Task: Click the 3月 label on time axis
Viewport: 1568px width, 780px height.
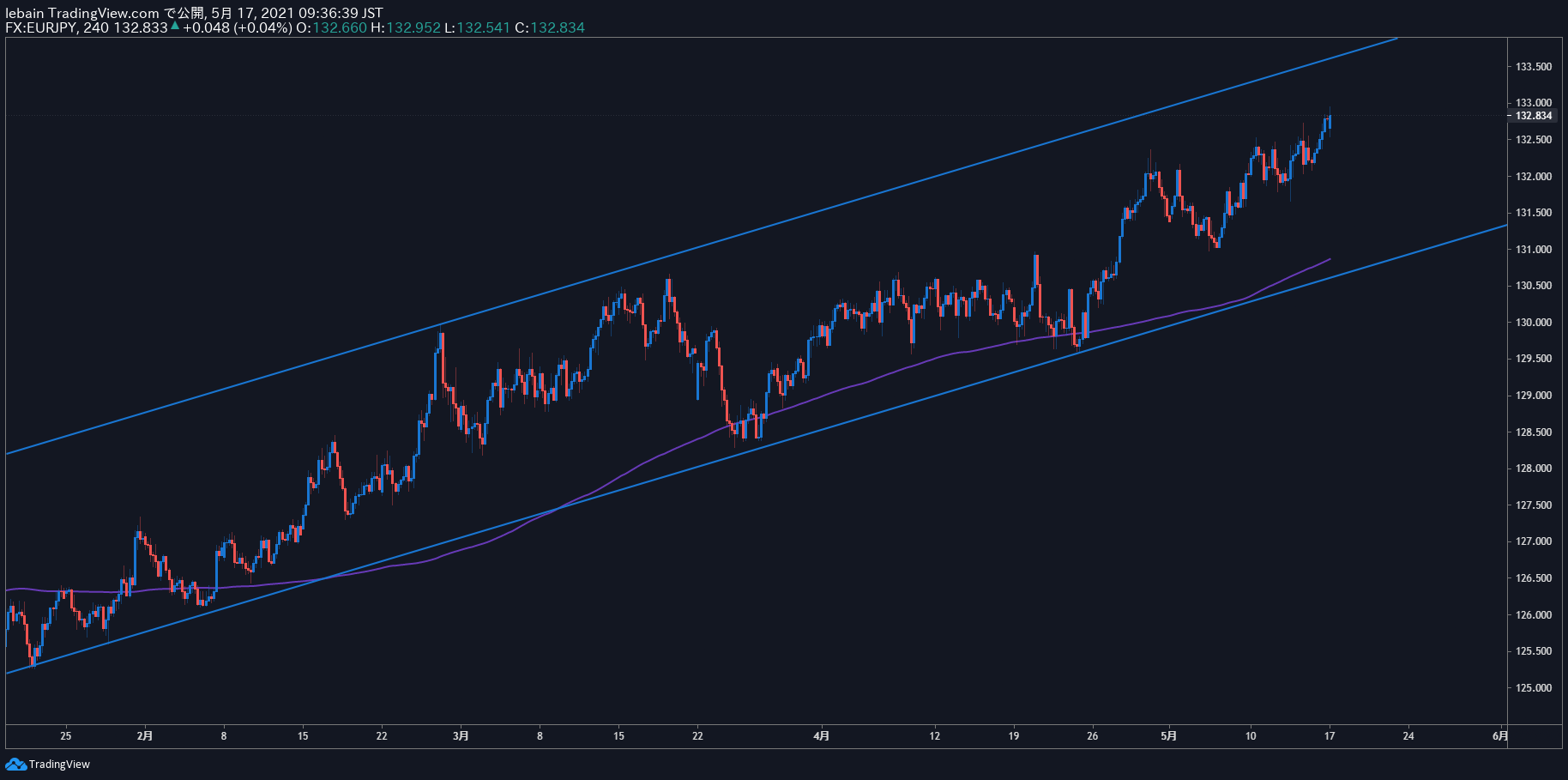Action: (461, 736)
